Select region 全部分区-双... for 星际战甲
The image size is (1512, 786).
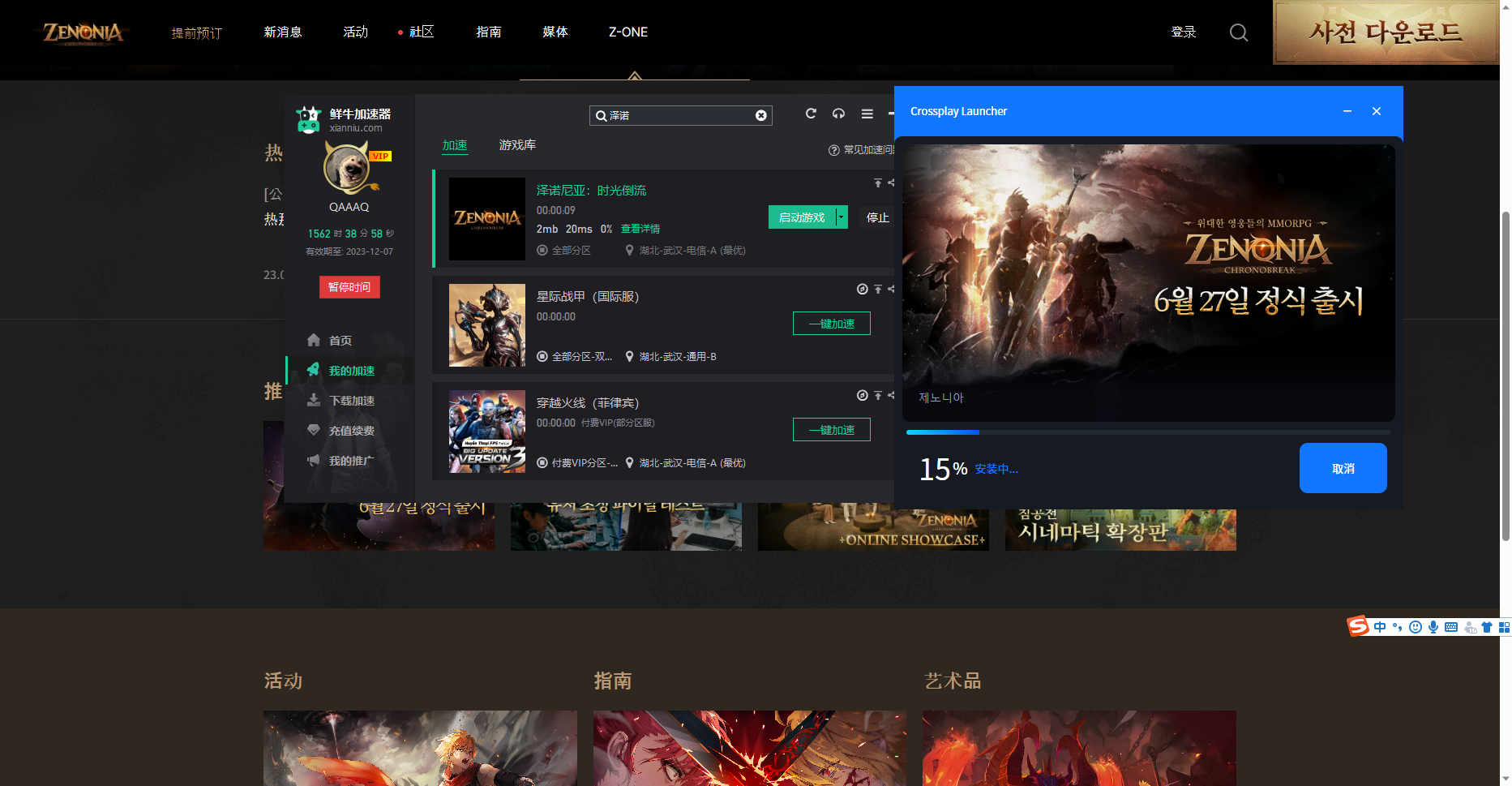coord(575,357)
